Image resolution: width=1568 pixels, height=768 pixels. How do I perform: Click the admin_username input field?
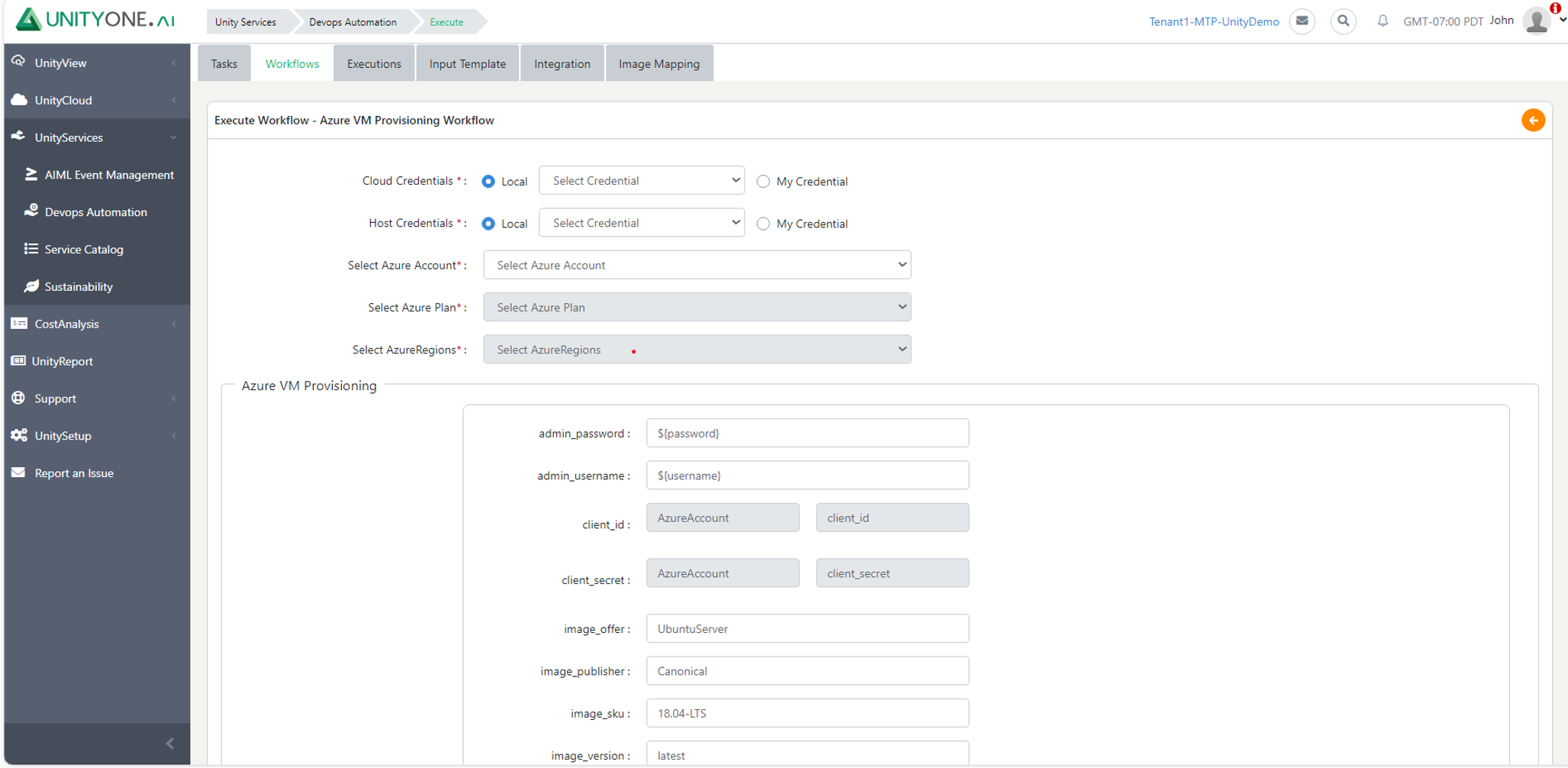click(x=807, y=476)
